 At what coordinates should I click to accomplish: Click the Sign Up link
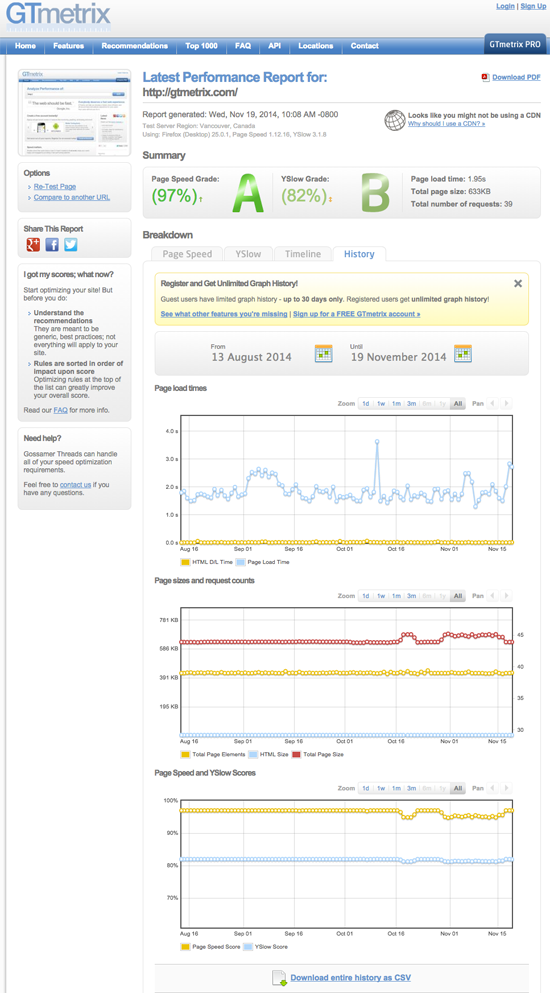(533, 6)
